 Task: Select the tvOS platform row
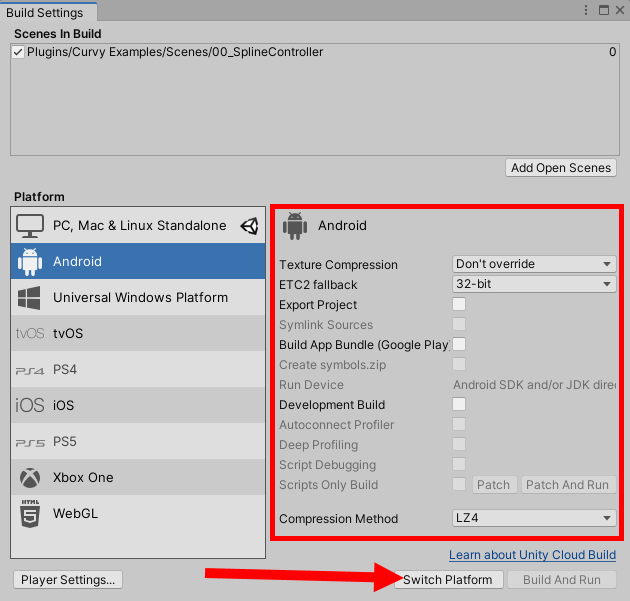click(138, 333)
